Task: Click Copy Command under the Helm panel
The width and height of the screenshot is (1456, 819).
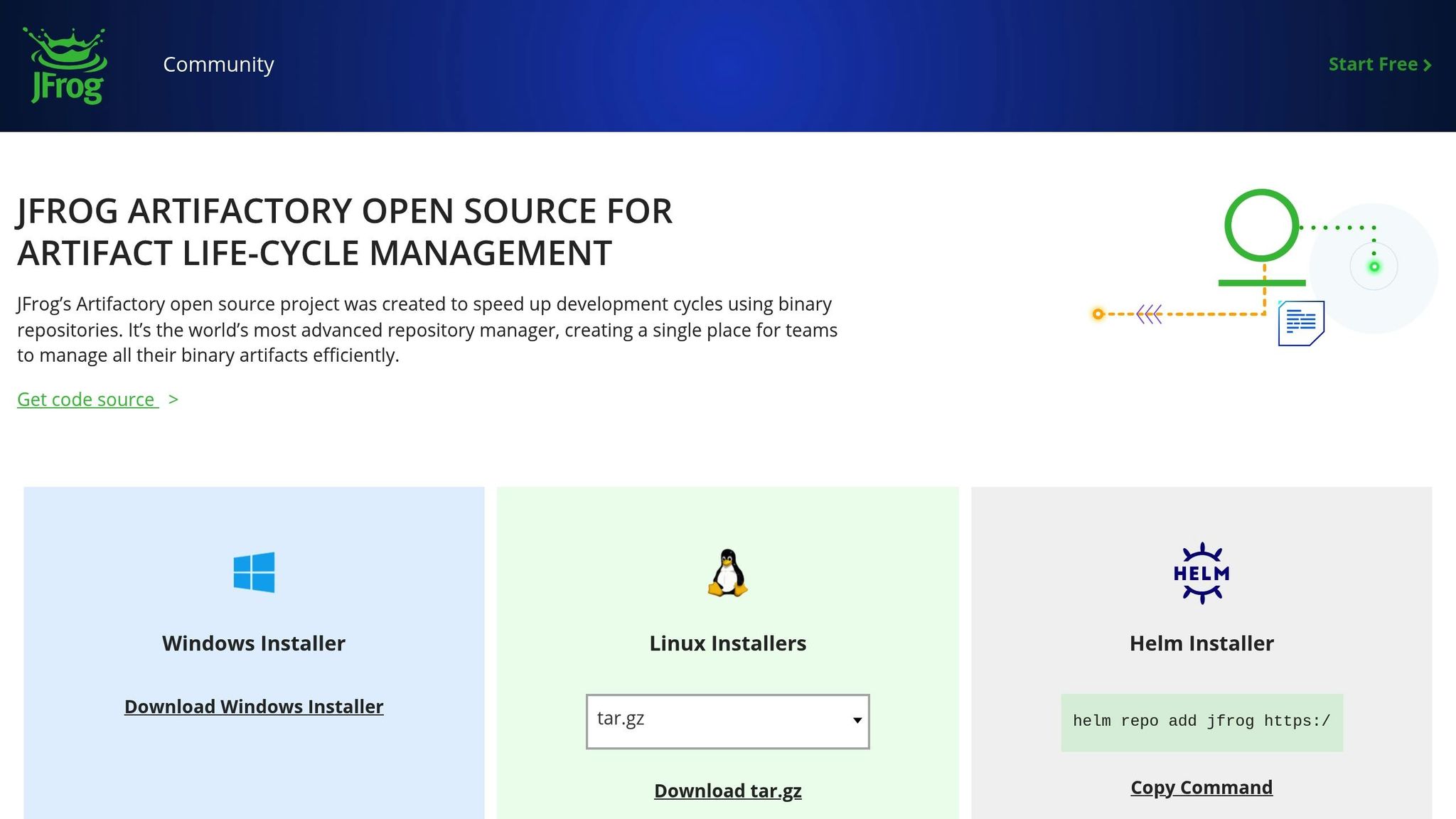Action: 1201,787
